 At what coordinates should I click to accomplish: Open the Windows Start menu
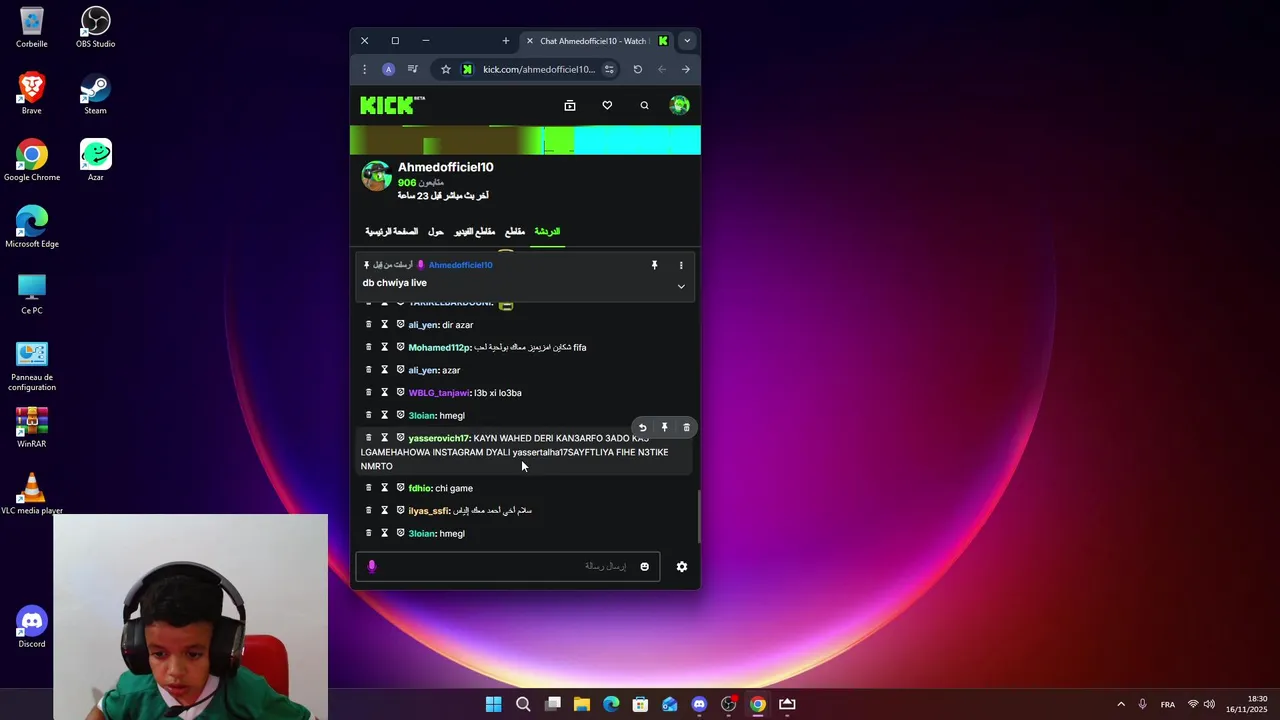tap(493, 704)
